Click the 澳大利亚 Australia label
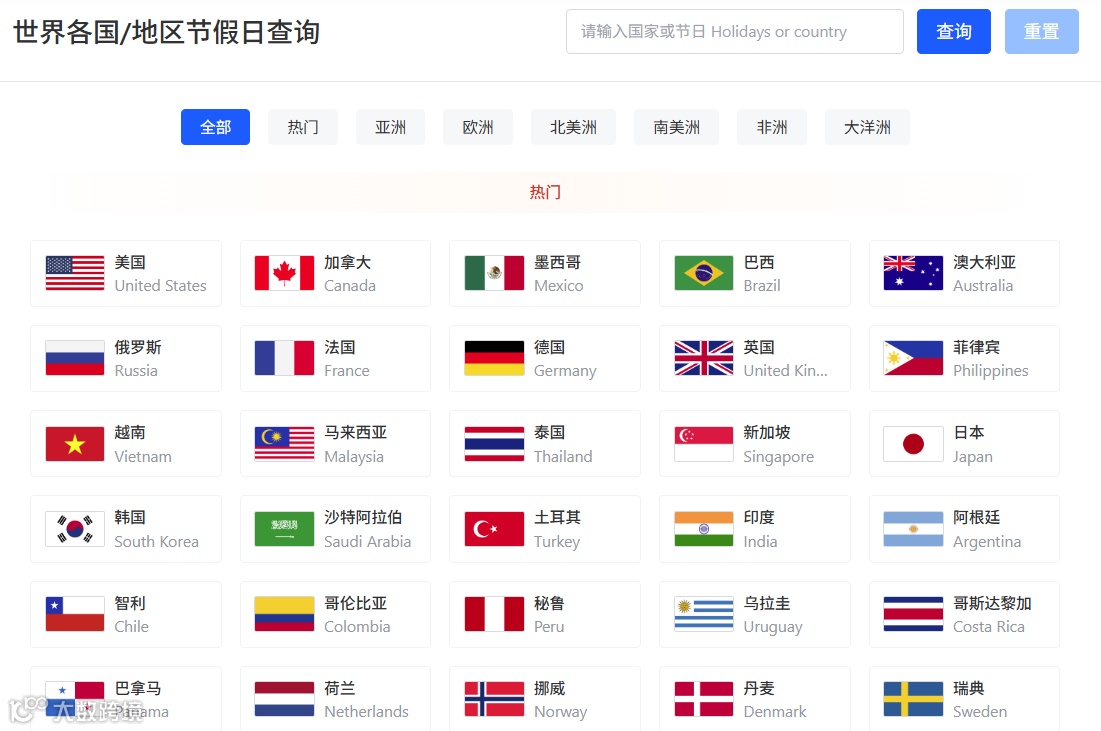Screen dimensions: 1101x731 (984, 274)
